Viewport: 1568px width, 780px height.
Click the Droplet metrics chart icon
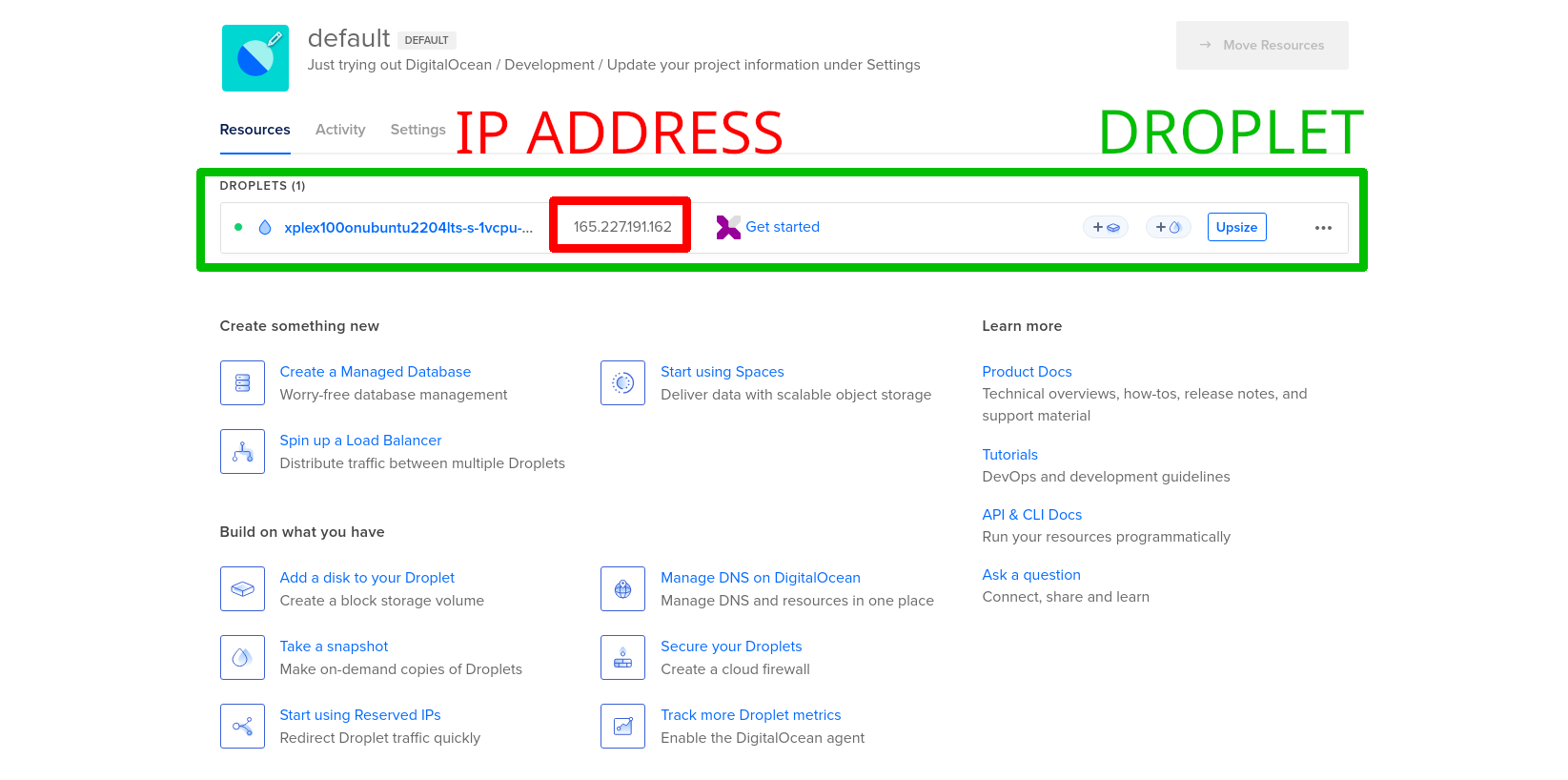(x=623, y=726)
